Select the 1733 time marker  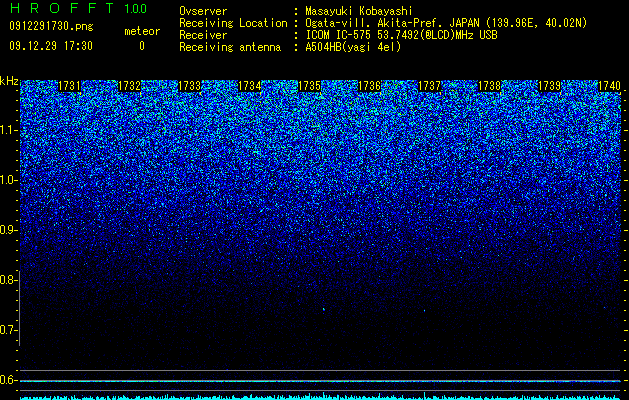[x=189, y=86]
